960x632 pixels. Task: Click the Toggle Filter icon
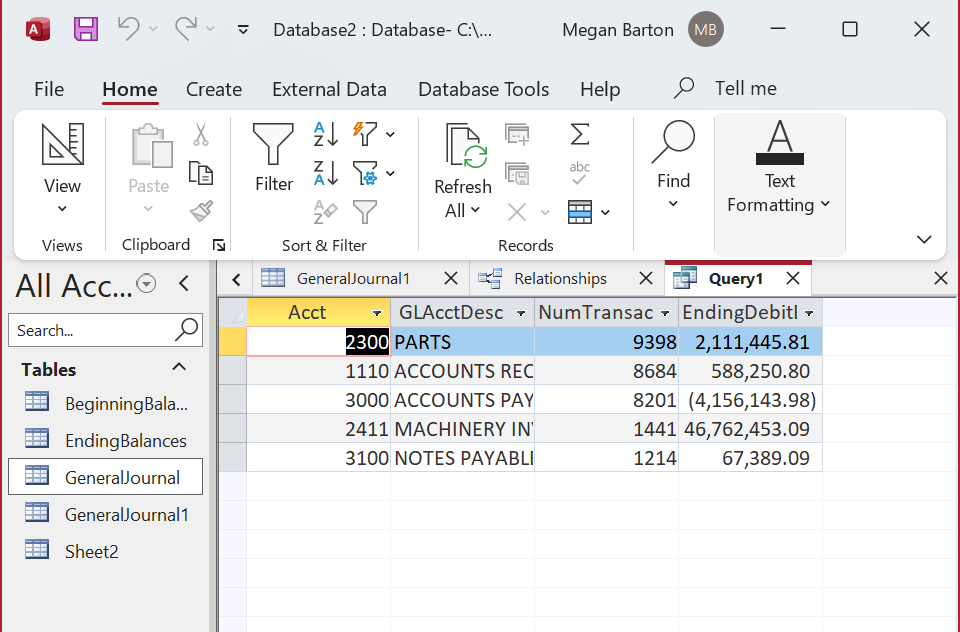tap(365, 211)
